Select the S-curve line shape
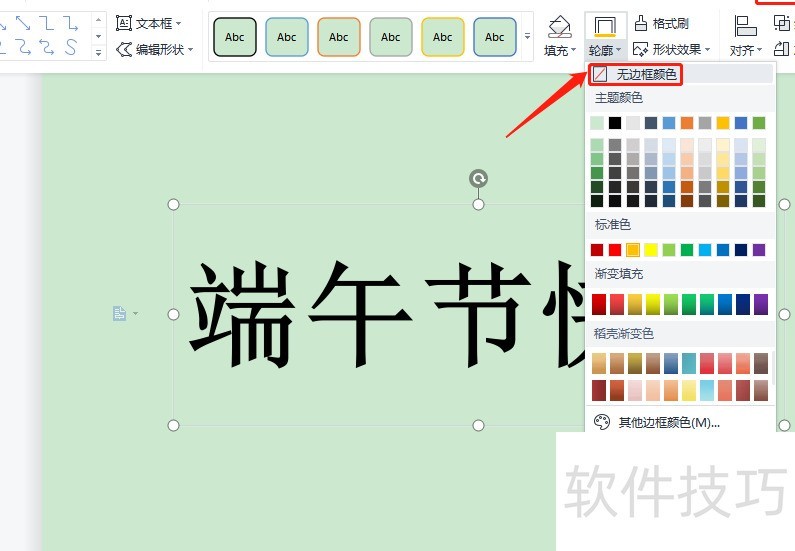Viewport: 795px width, 551px height. [70, 47]
